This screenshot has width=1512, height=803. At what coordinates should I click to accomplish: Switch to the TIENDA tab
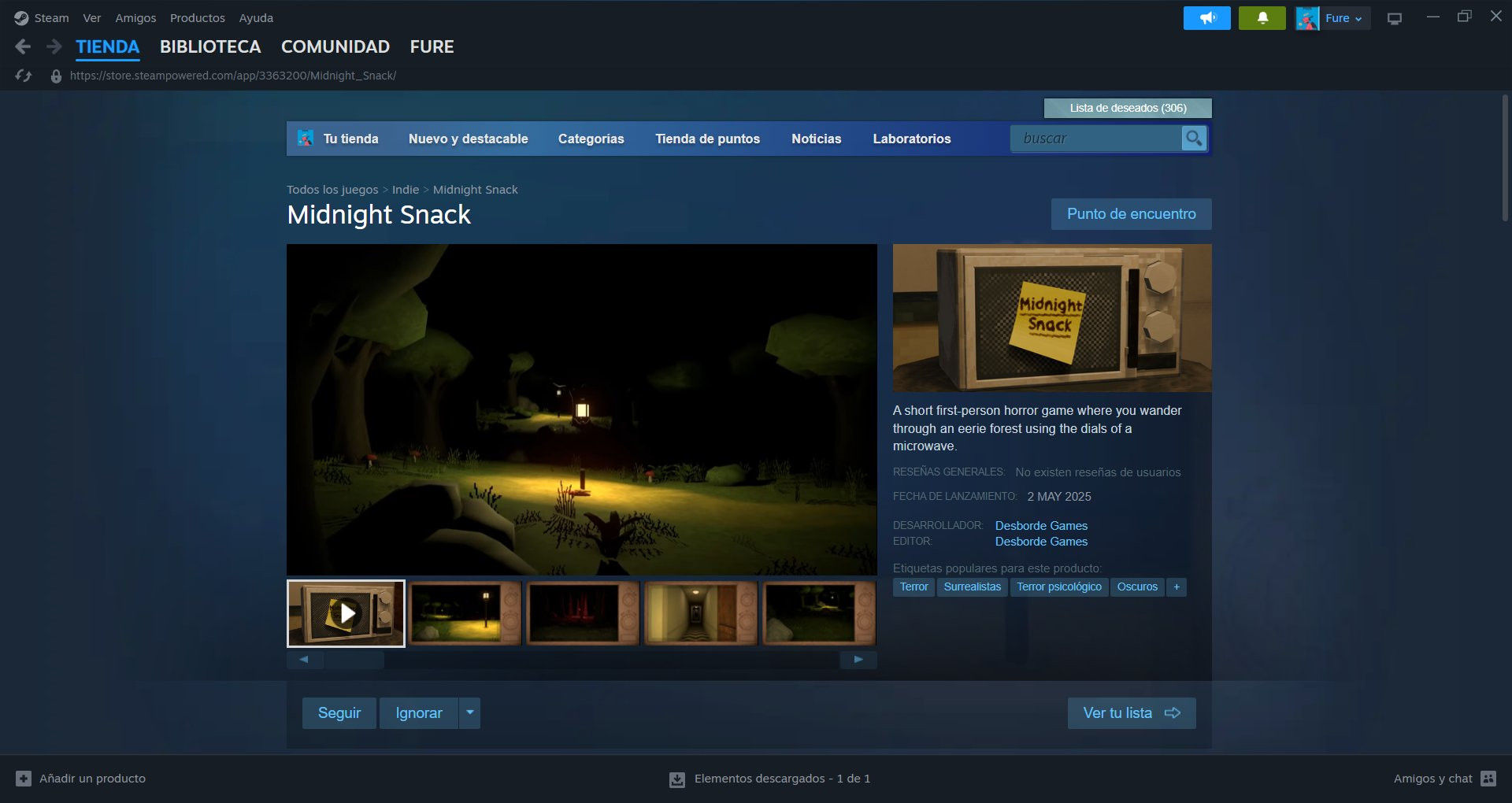[108, 47]
